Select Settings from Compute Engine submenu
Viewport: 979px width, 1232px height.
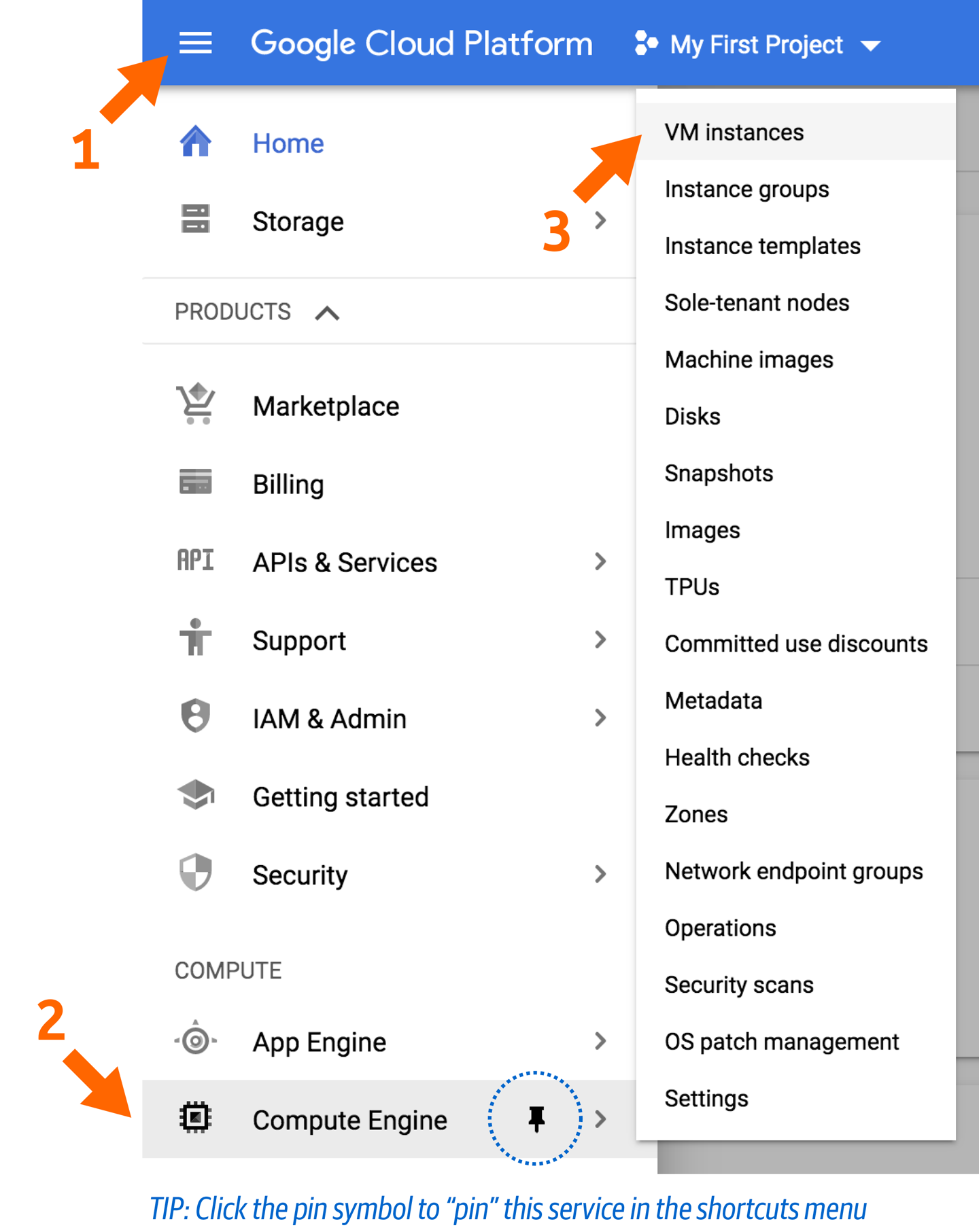coord(796,1098)
